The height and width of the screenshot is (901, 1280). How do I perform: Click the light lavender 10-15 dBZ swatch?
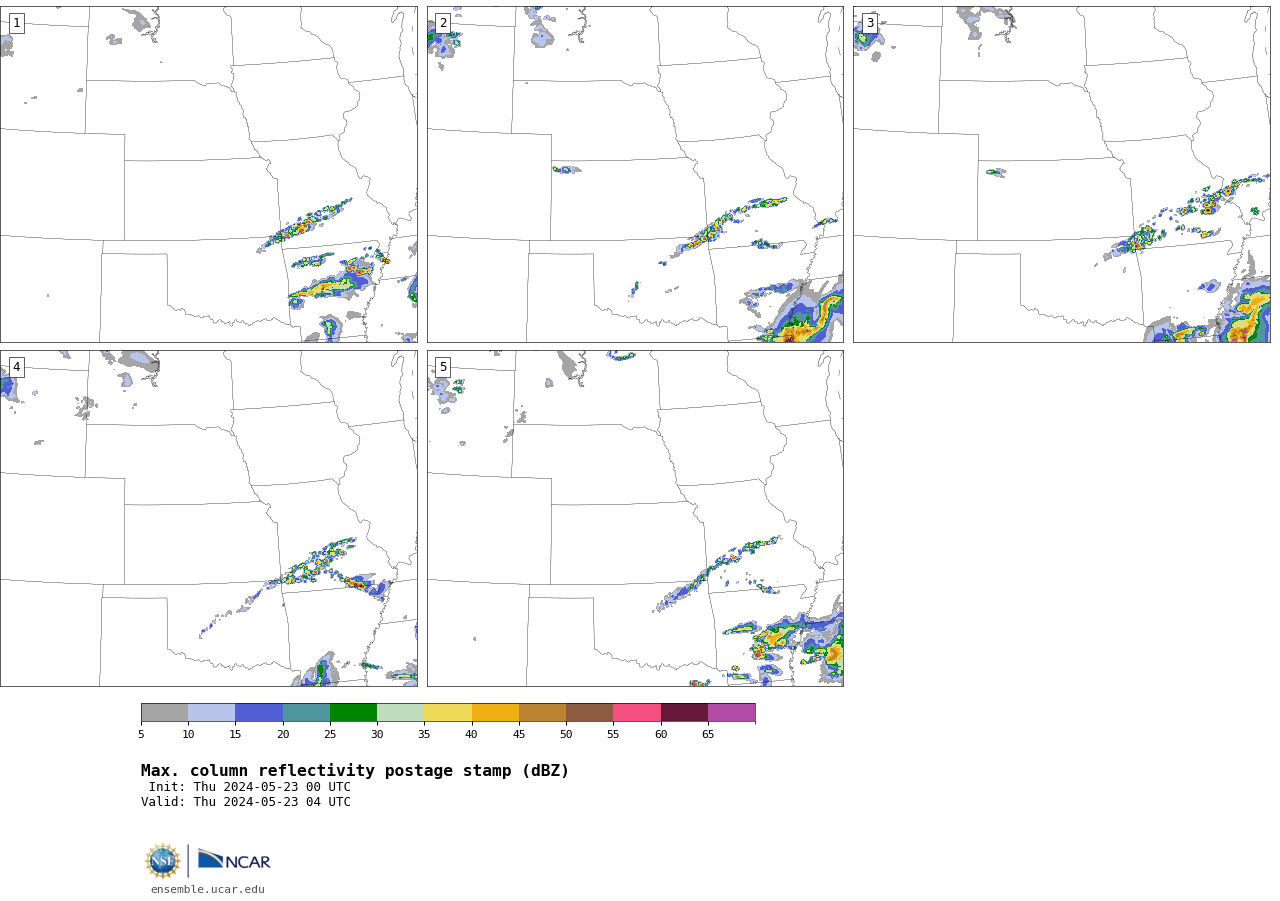tap(211, 712)
